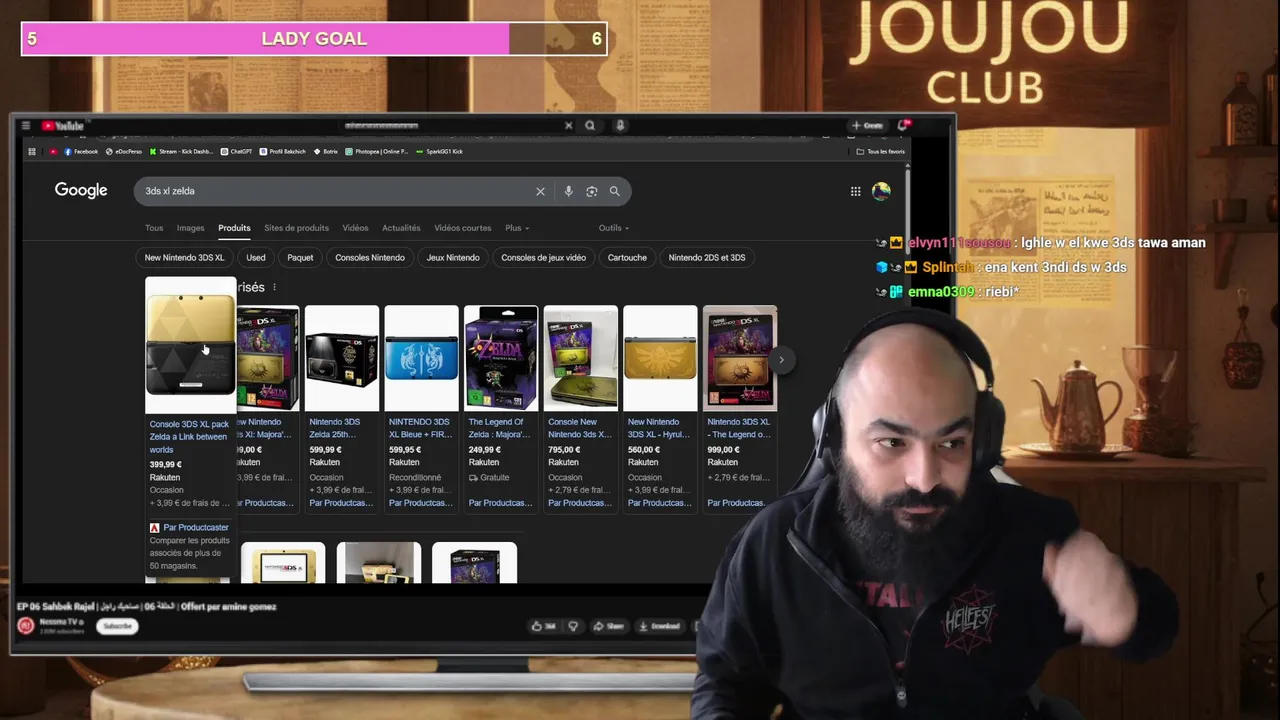Subscribe to the Nessma TV channel
Screen dimensions: 1280x720
coord(117,626)
